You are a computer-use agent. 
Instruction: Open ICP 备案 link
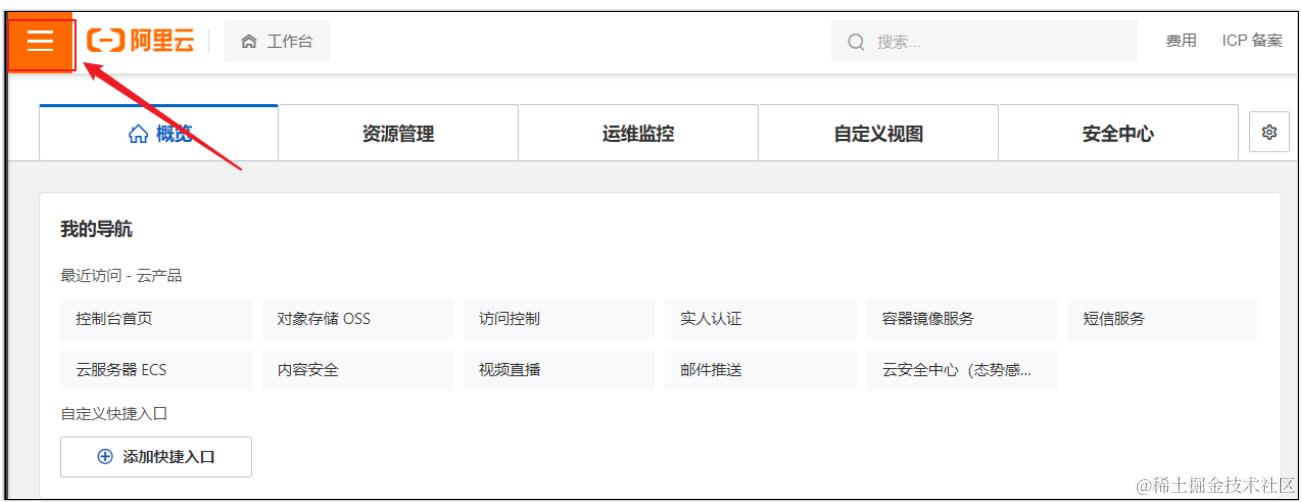click(x=1252, y=41)
